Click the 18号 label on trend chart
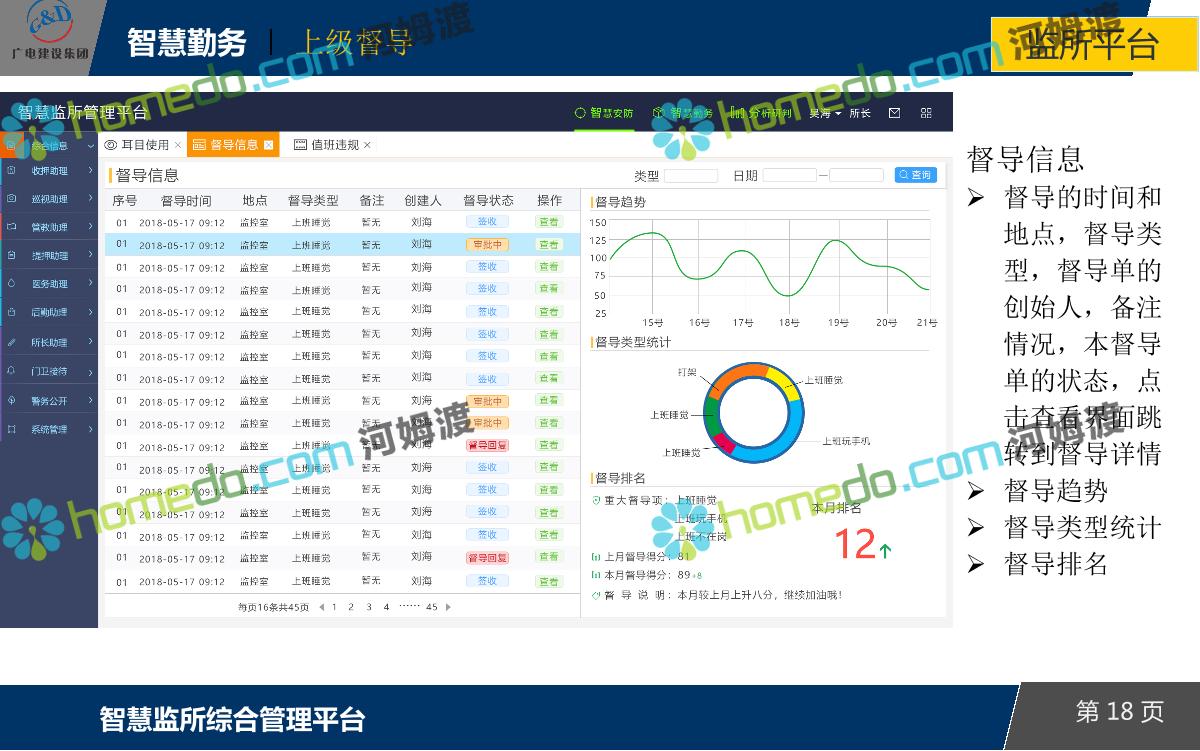Viewport: 1200px width, 751px height. click(788, 323)
